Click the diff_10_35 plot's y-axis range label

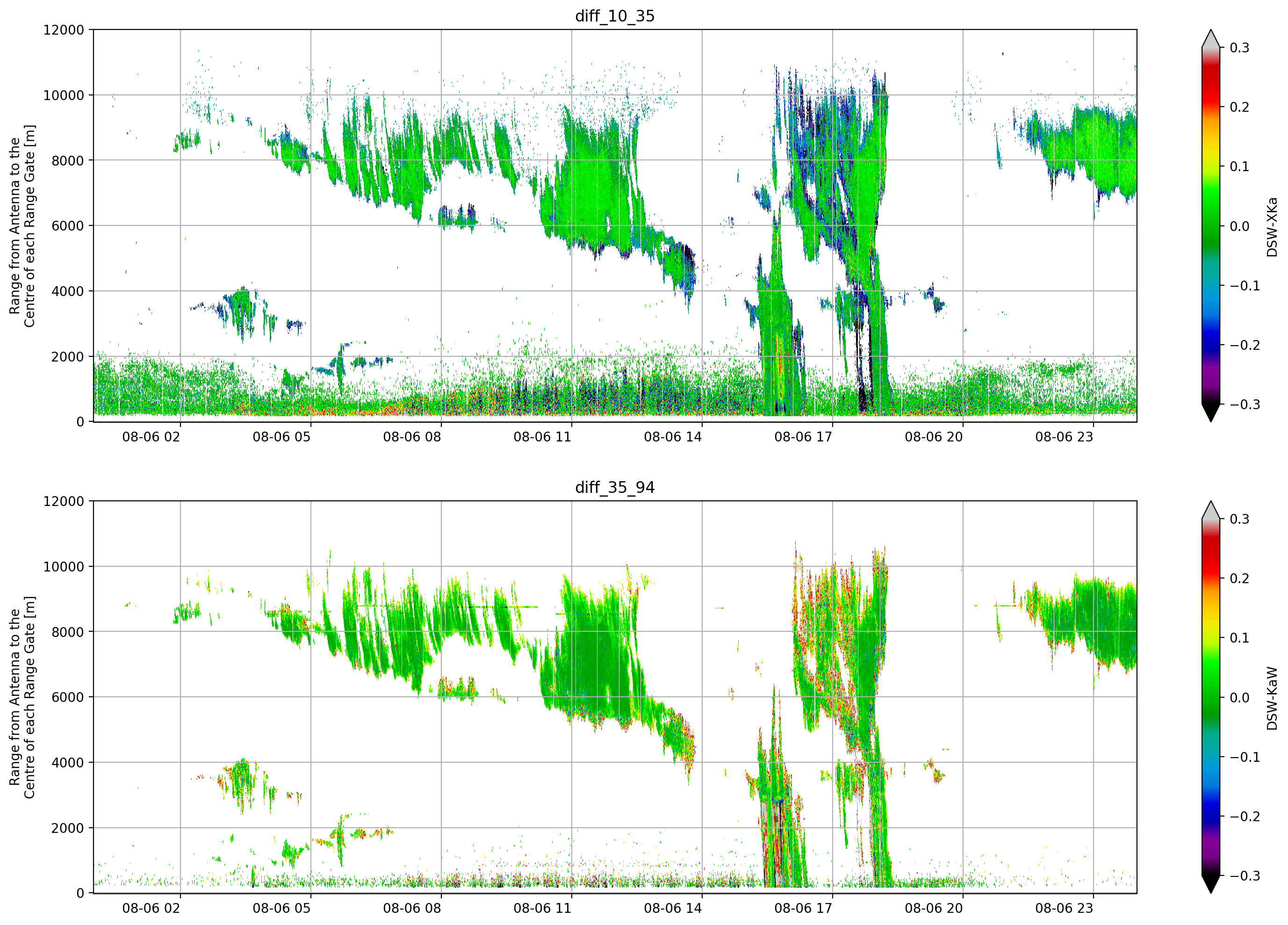(x=22, y=226)
